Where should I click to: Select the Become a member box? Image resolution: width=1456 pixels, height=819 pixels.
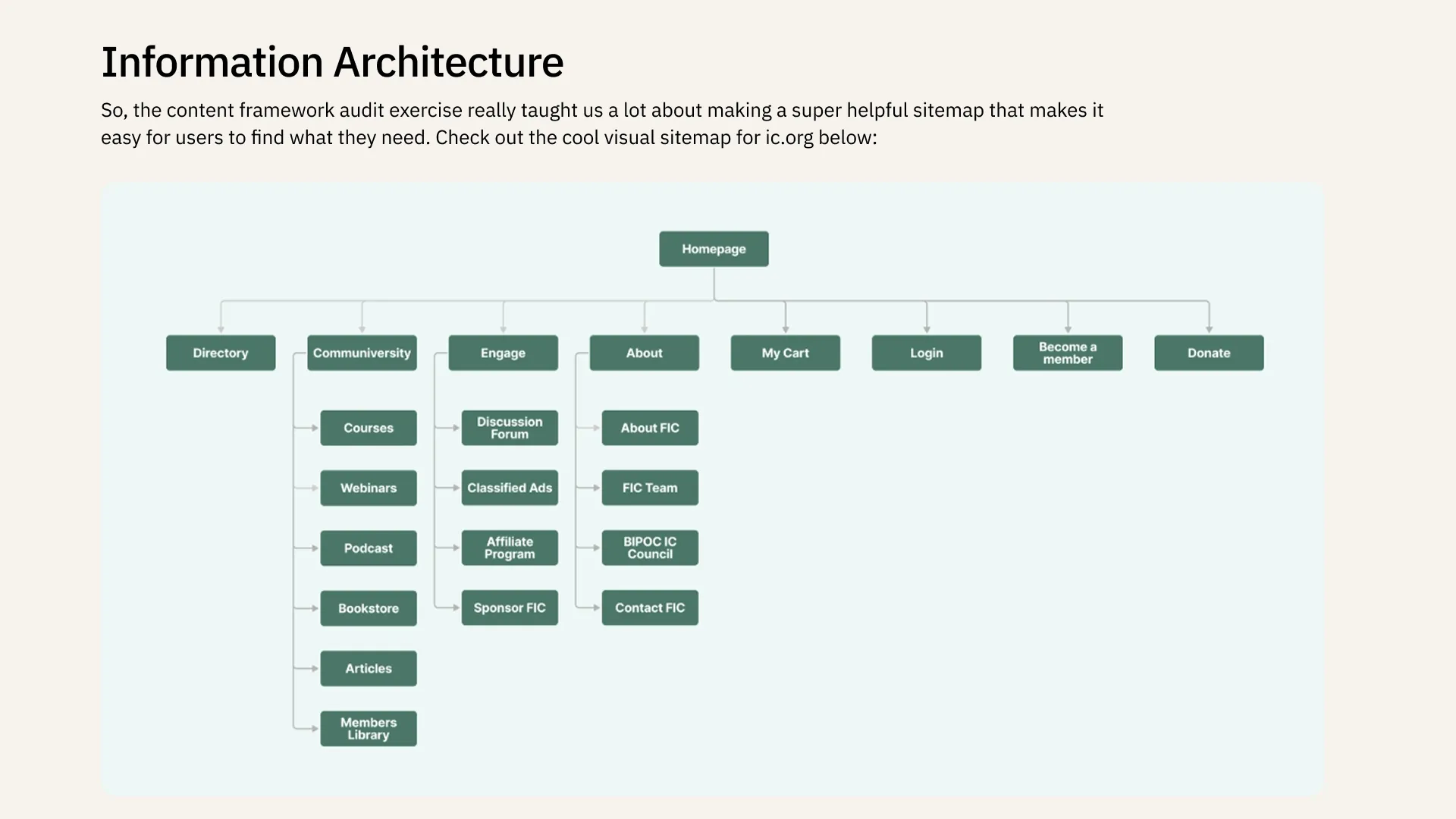click(1067, 353)
